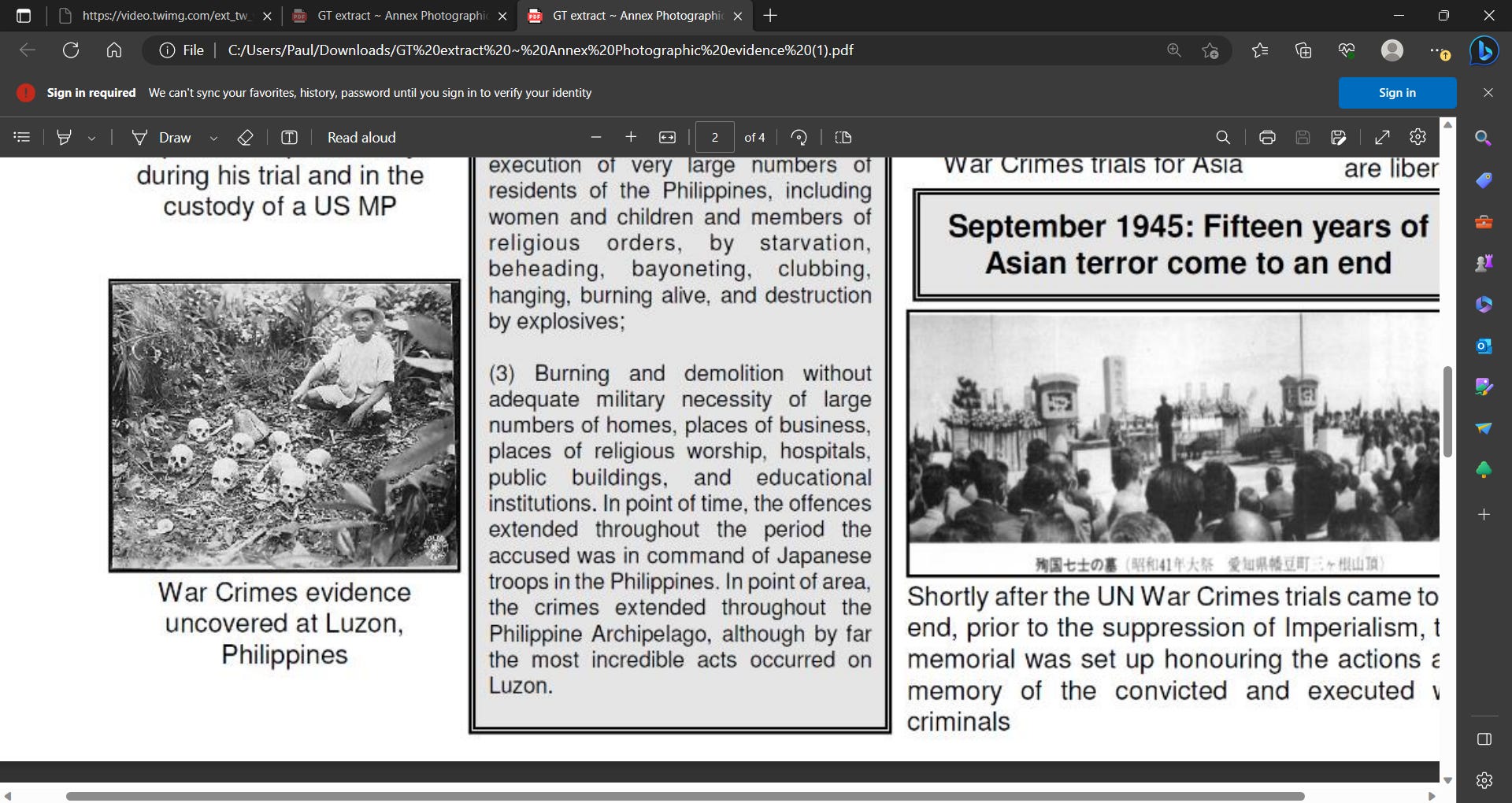The height and width of the screenshot is (803, 1512).
Task: Activate the Draw tool
Action: 161,137
